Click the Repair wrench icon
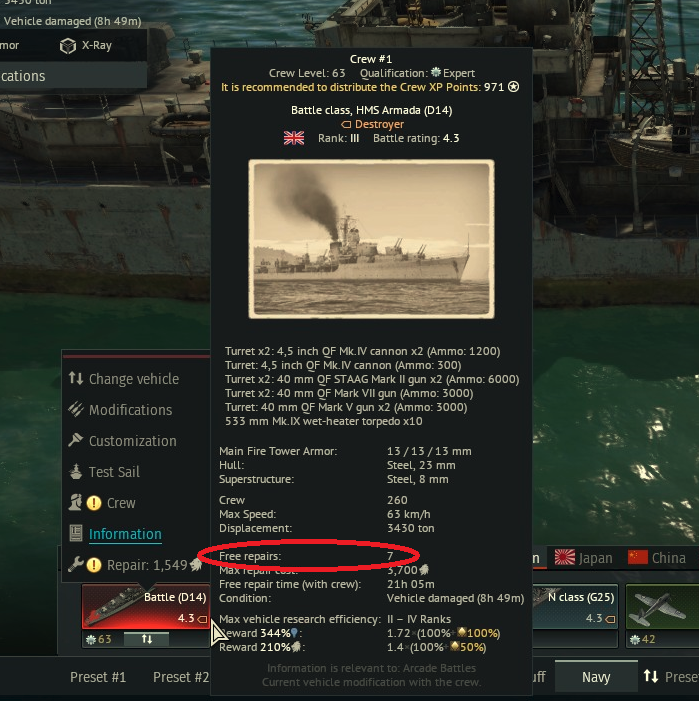 (x=76, y=565)
